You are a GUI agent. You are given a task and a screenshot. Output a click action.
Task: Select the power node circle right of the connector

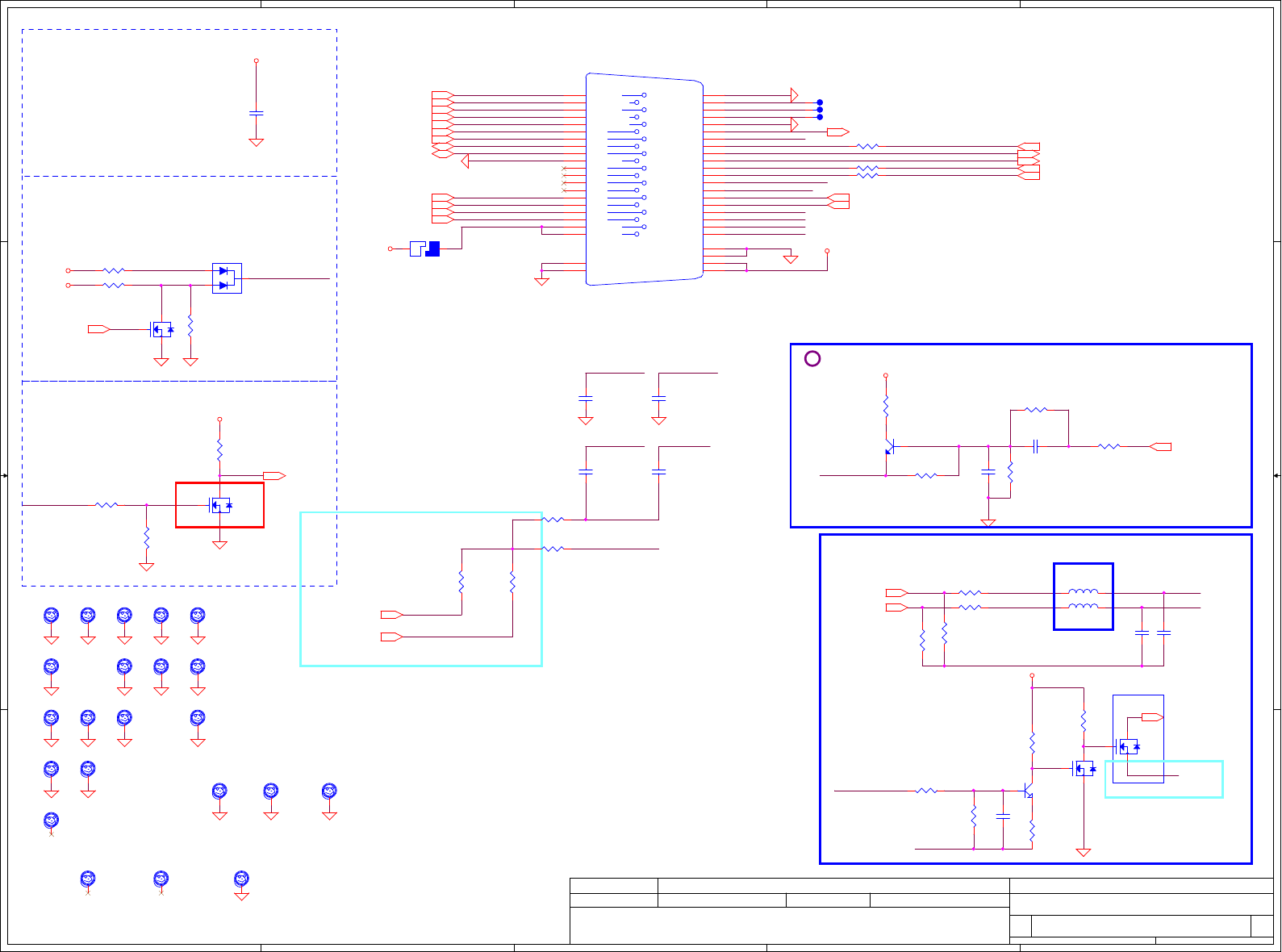pyautogui.click(x=827, y=251)
